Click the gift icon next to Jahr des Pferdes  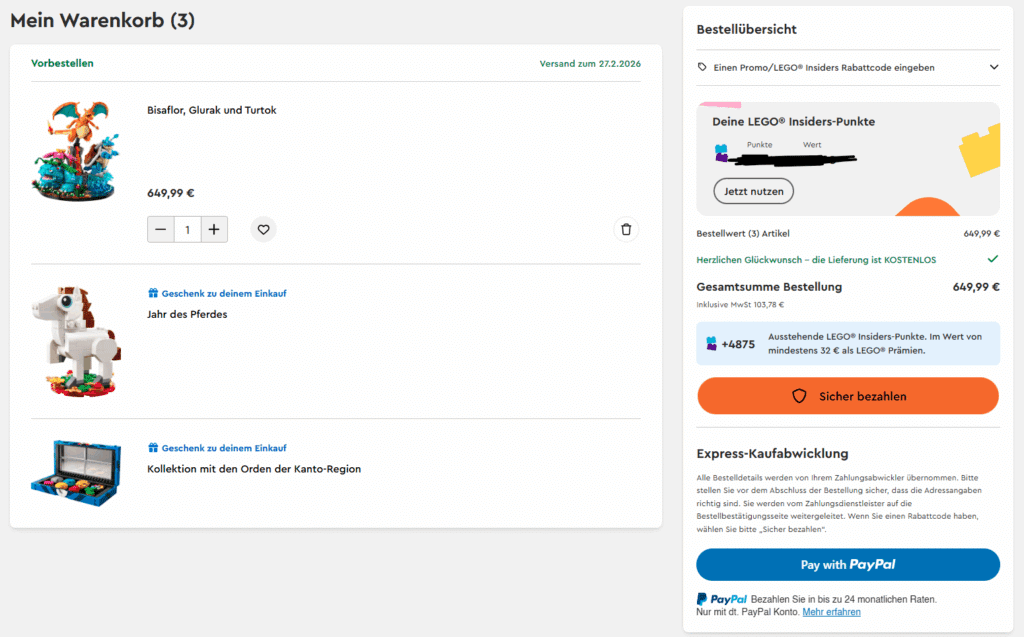(153, 294)
